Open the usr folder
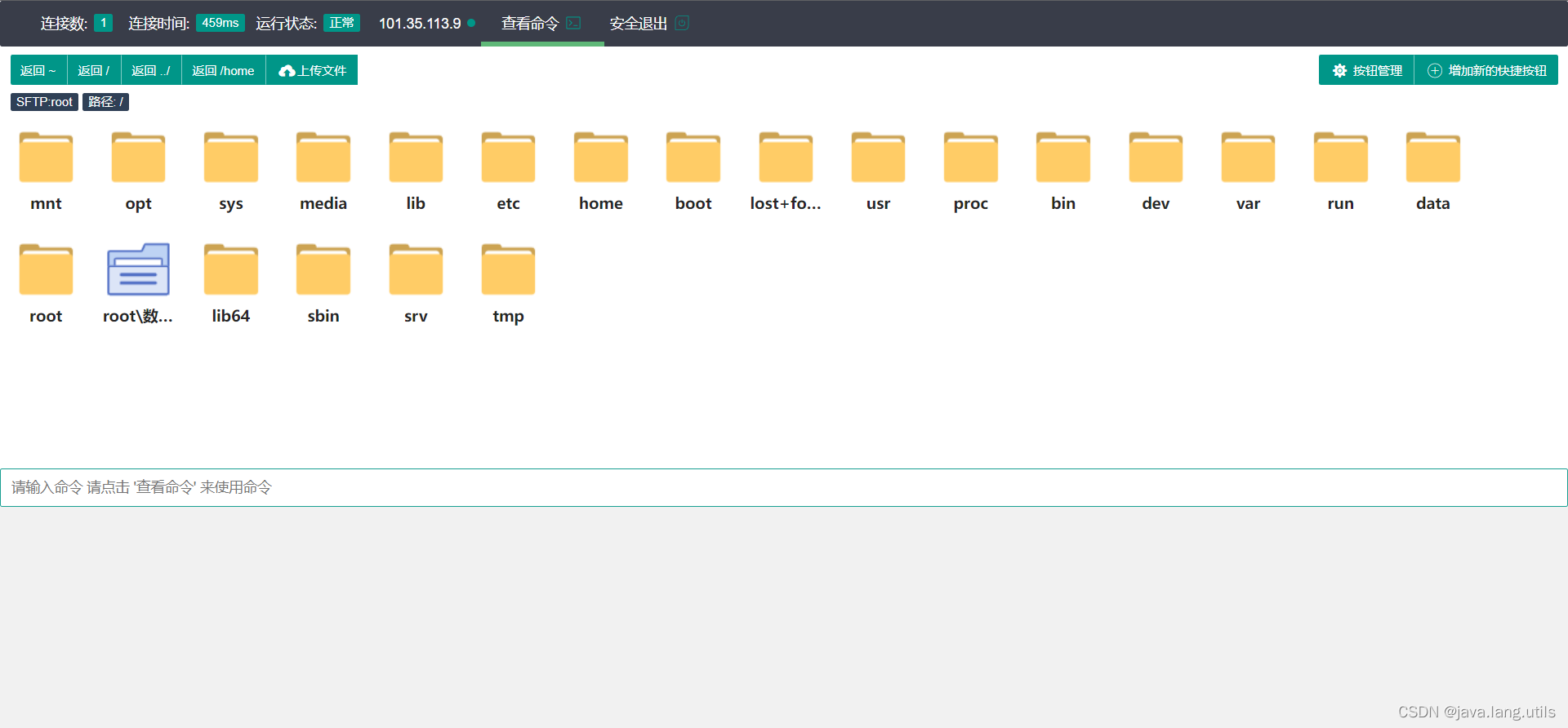 point(878,158)
